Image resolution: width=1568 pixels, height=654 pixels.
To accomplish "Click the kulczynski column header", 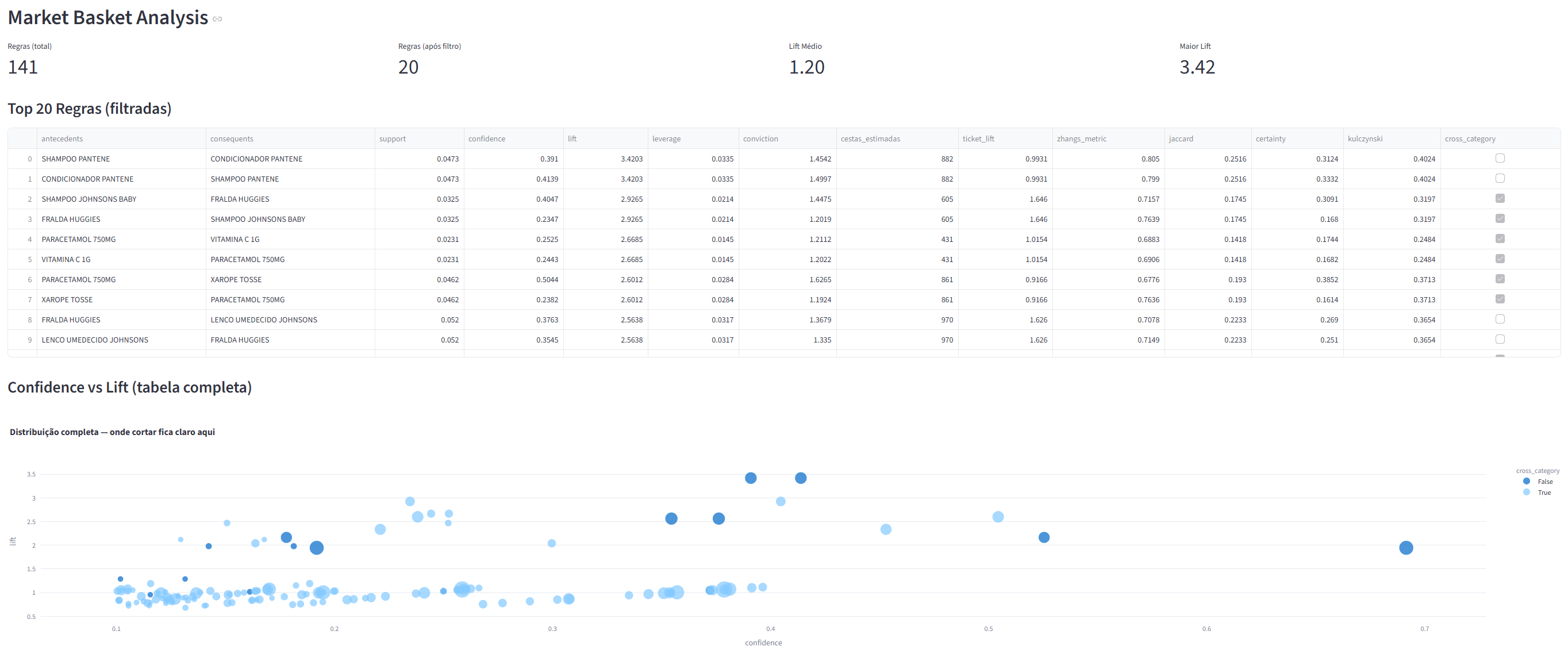I will [x=1392, y=139].
